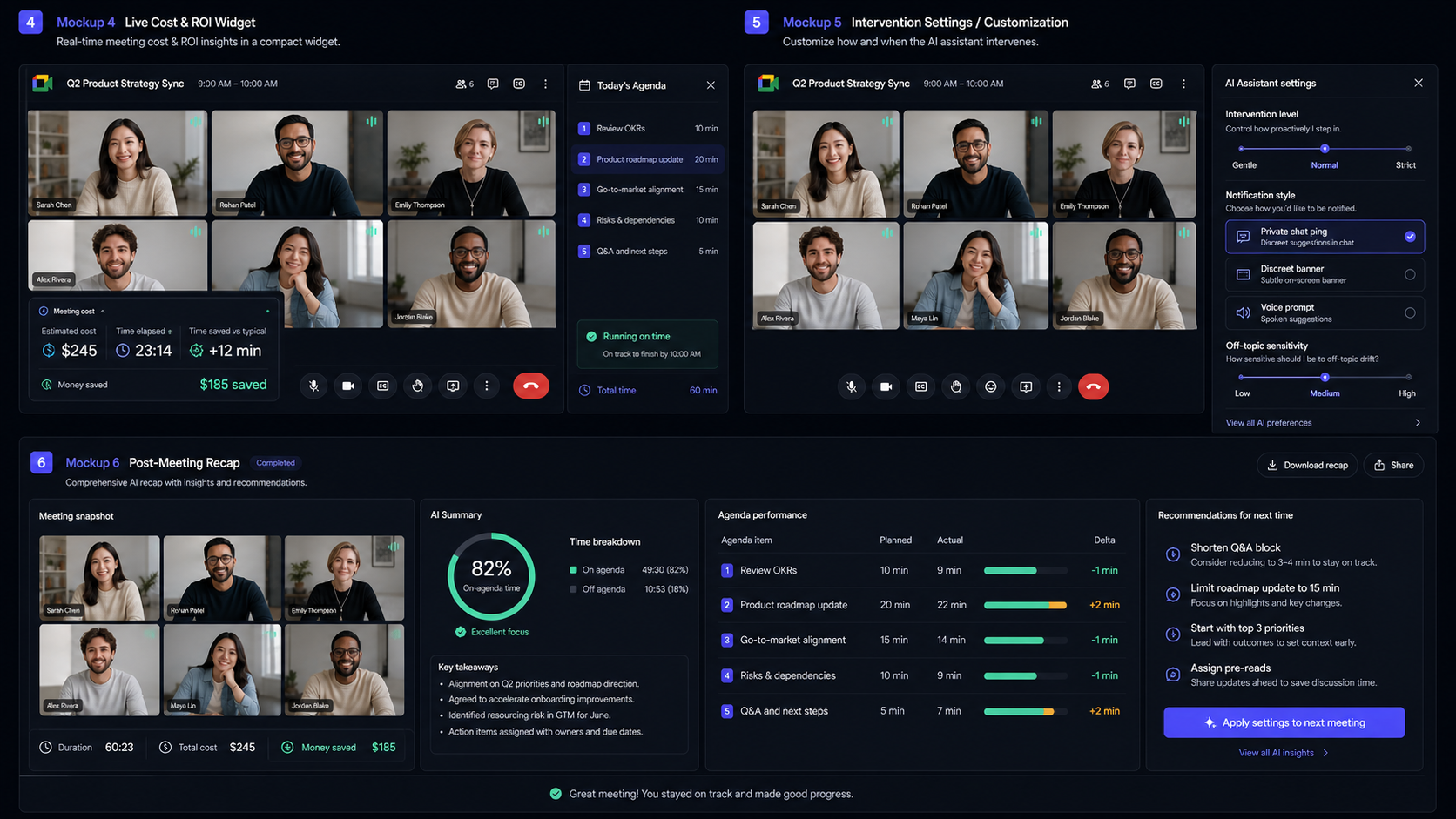Open emoji reactions in Mockup 5 controls
1456x819 pixels.
990,386
